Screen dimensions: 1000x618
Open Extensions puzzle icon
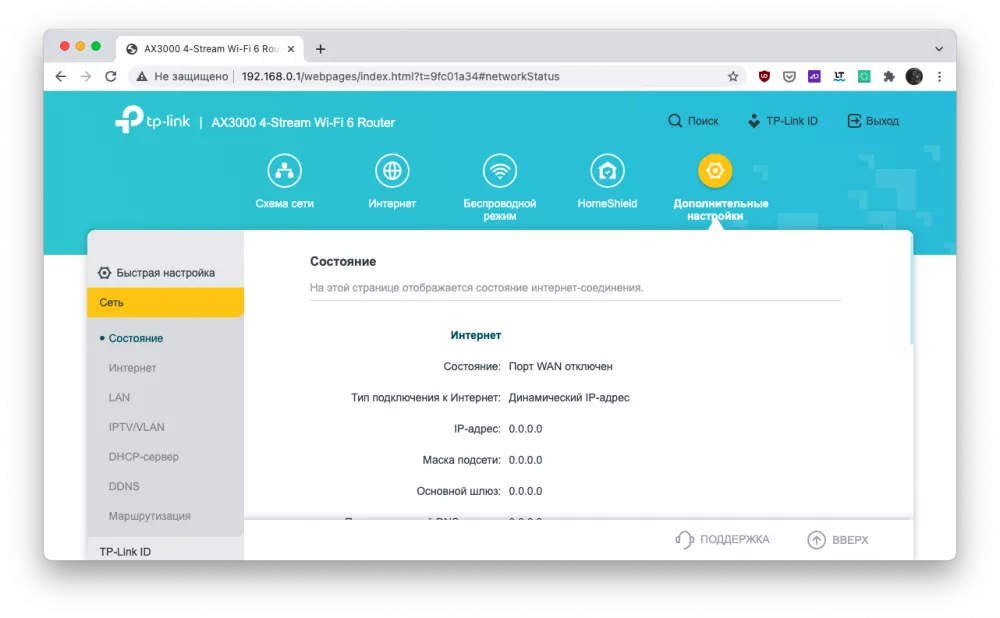(888, 77)
